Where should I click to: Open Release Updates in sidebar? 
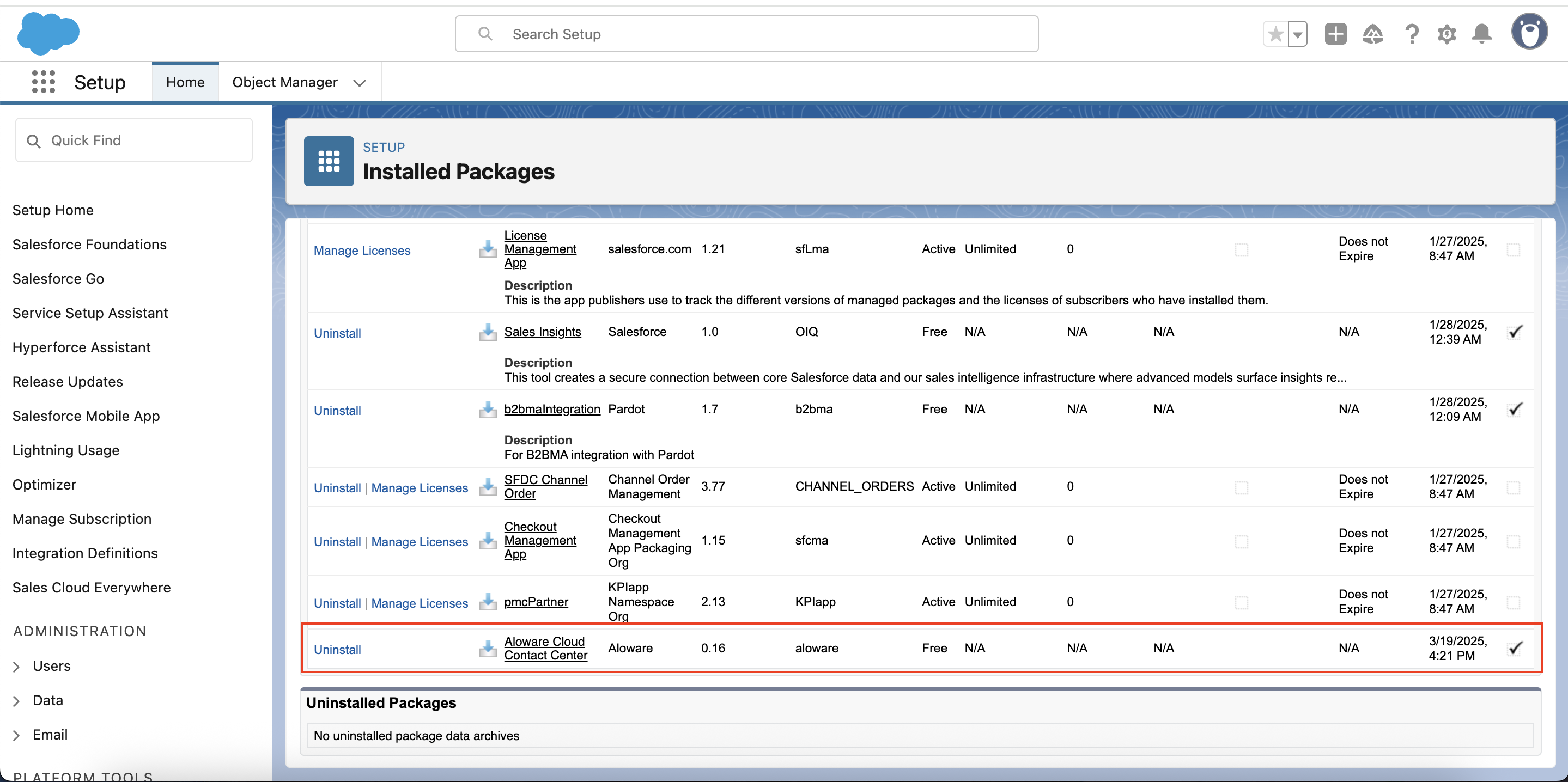coord(68,382)
